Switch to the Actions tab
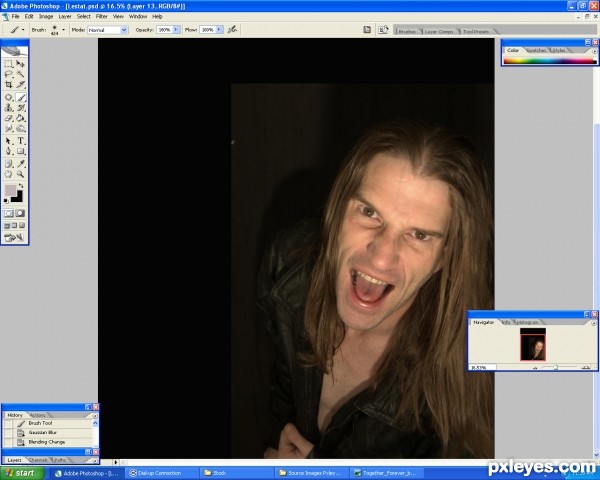The image size is (600, 480). coord(38,415)
